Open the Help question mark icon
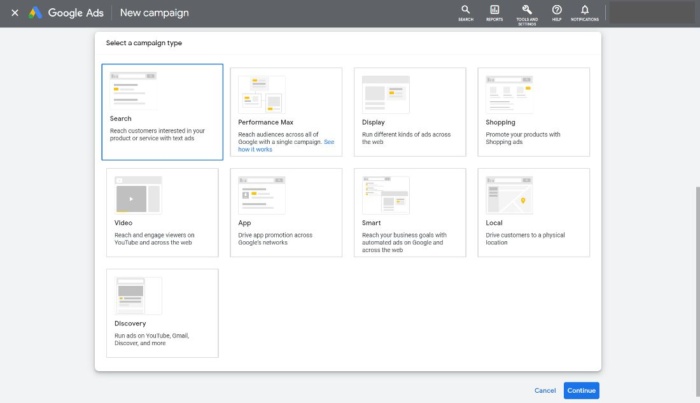The image size is (700, 403). click(x=556, y=13)
